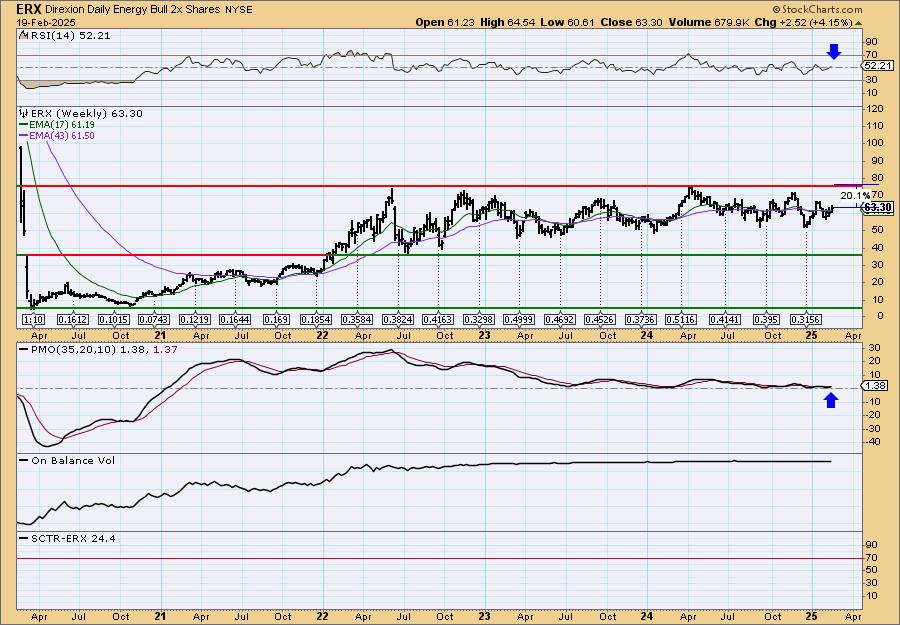Click the 1:10 split ratio label

point(33,319)
